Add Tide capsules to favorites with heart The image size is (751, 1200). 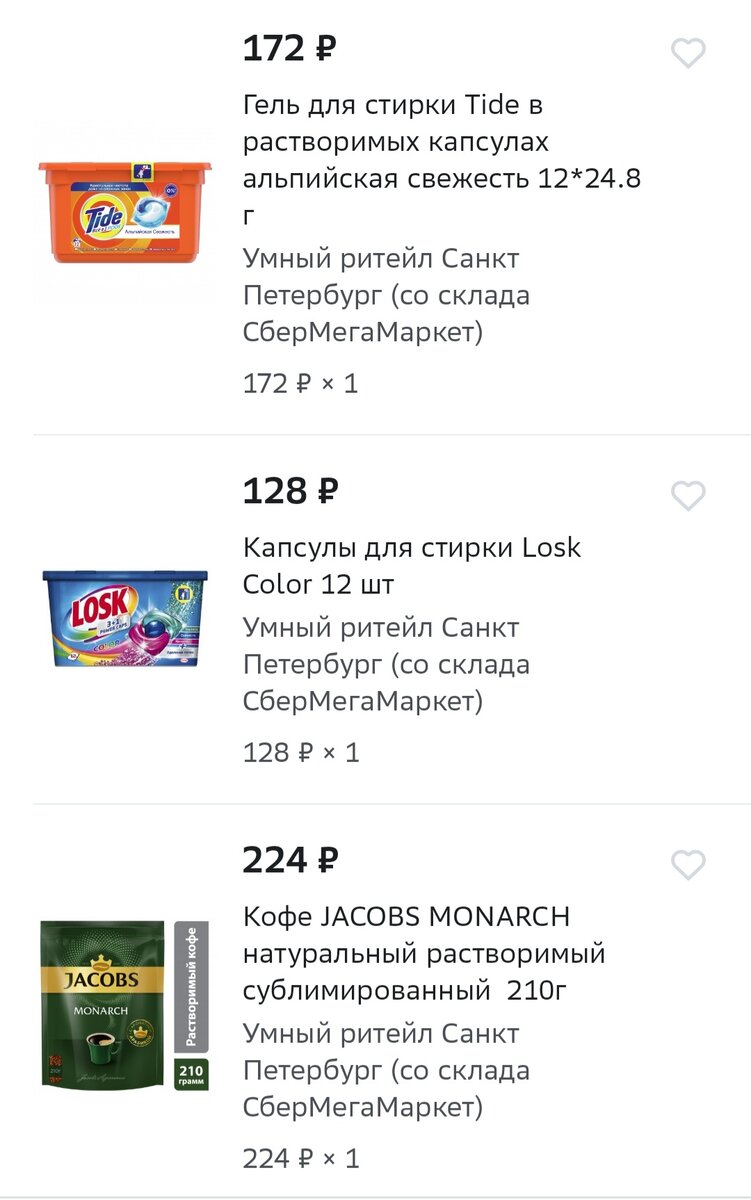[x=688, y=53]
